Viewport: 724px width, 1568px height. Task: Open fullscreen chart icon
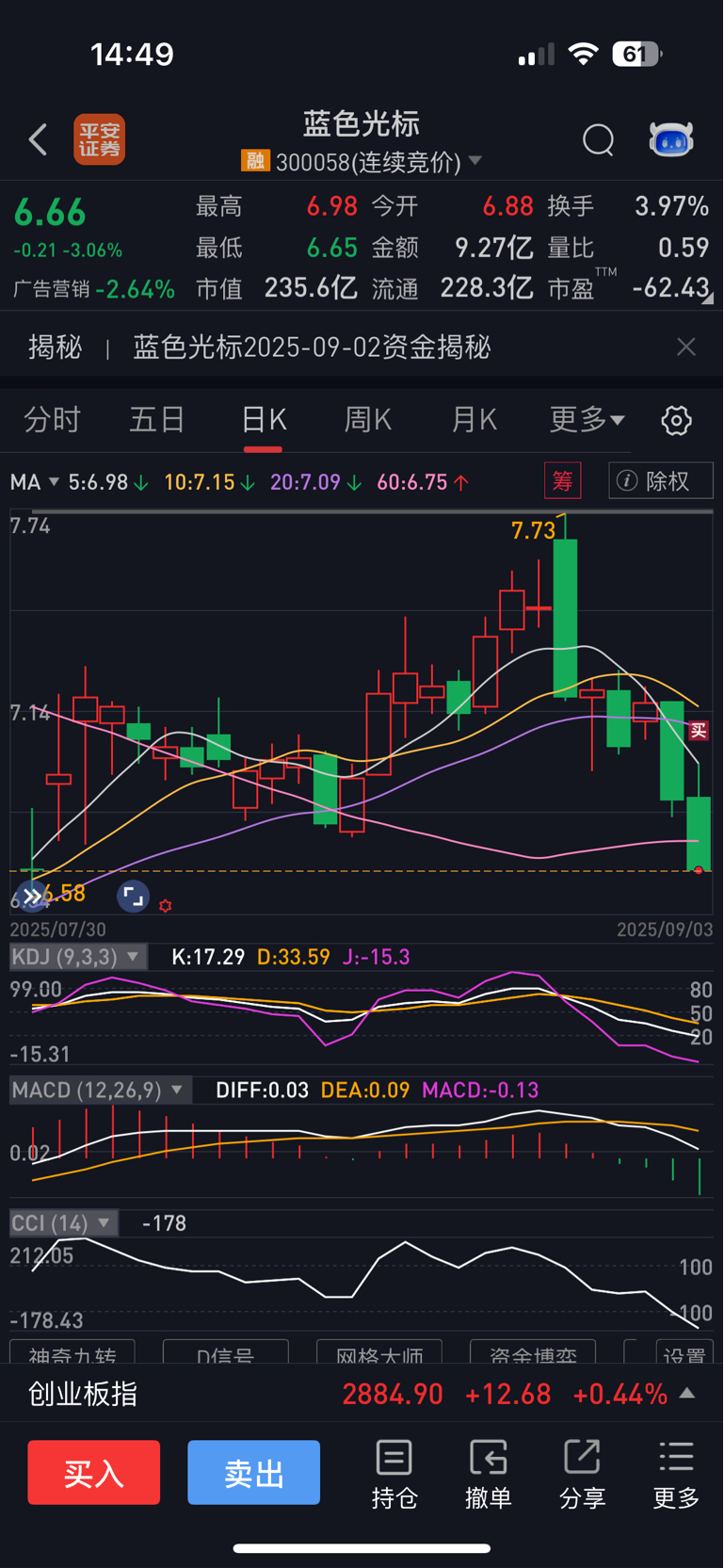click(134, 897)
